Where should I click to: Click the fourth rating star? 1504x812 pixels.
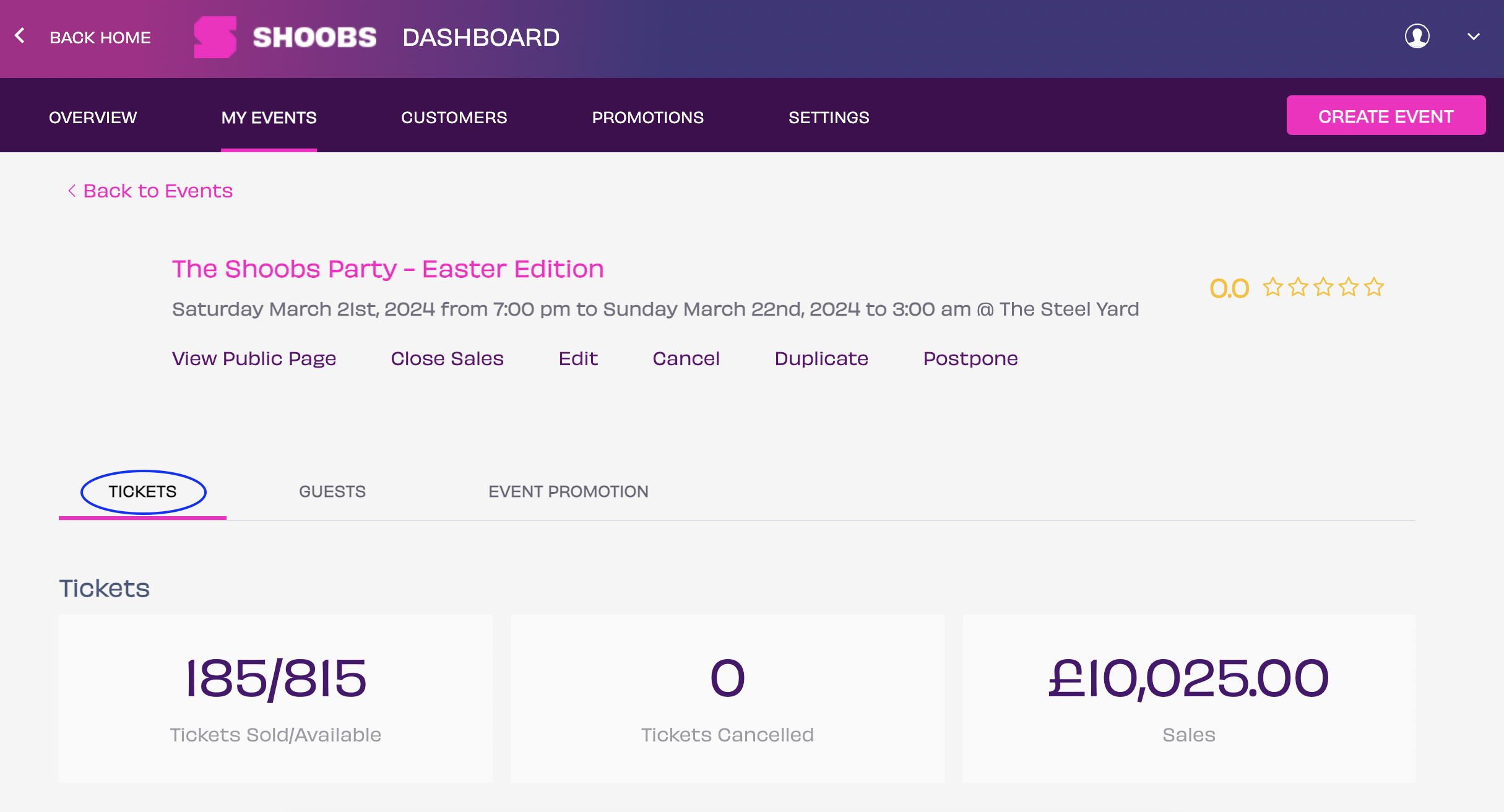point(1349,287)
